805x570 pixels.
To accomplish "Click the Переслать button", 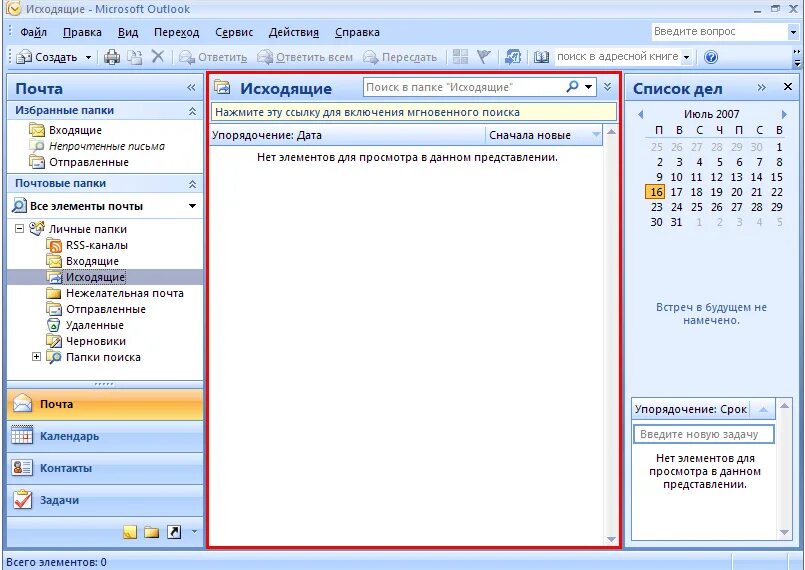I will 400,57.
